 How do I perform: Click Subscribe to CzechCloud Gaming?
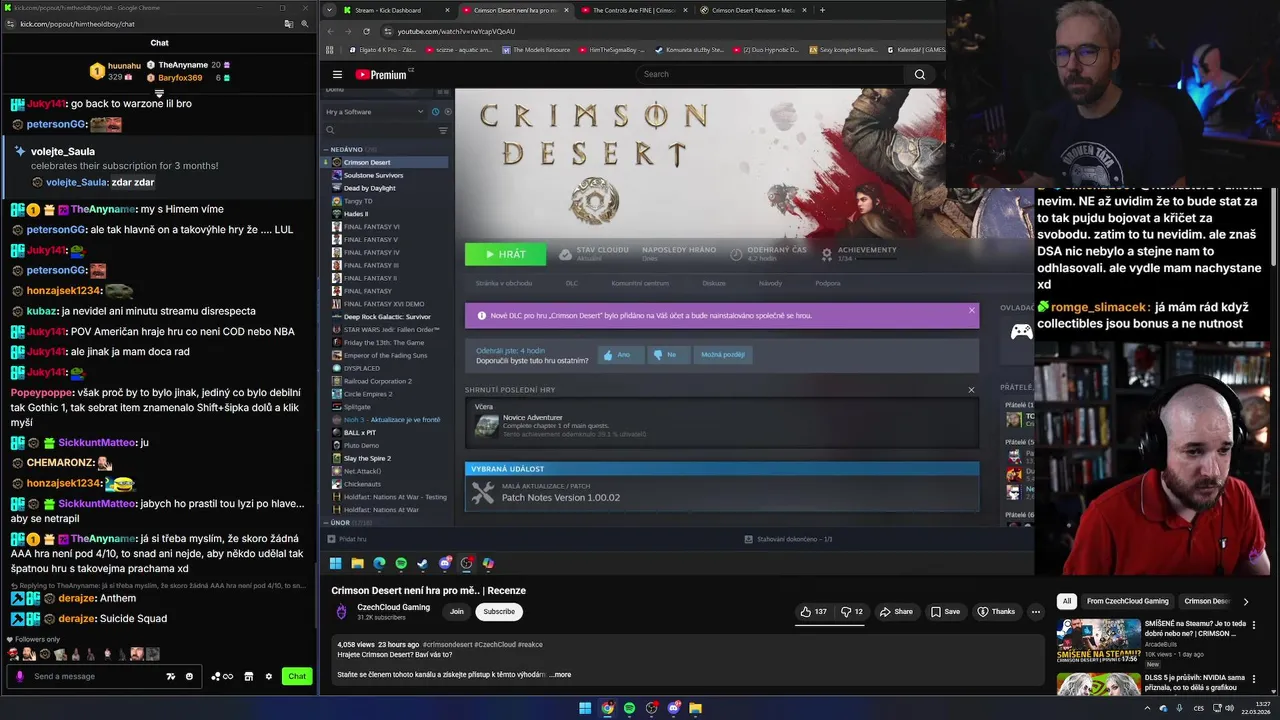pyautogui.click(x=499, y=612)
